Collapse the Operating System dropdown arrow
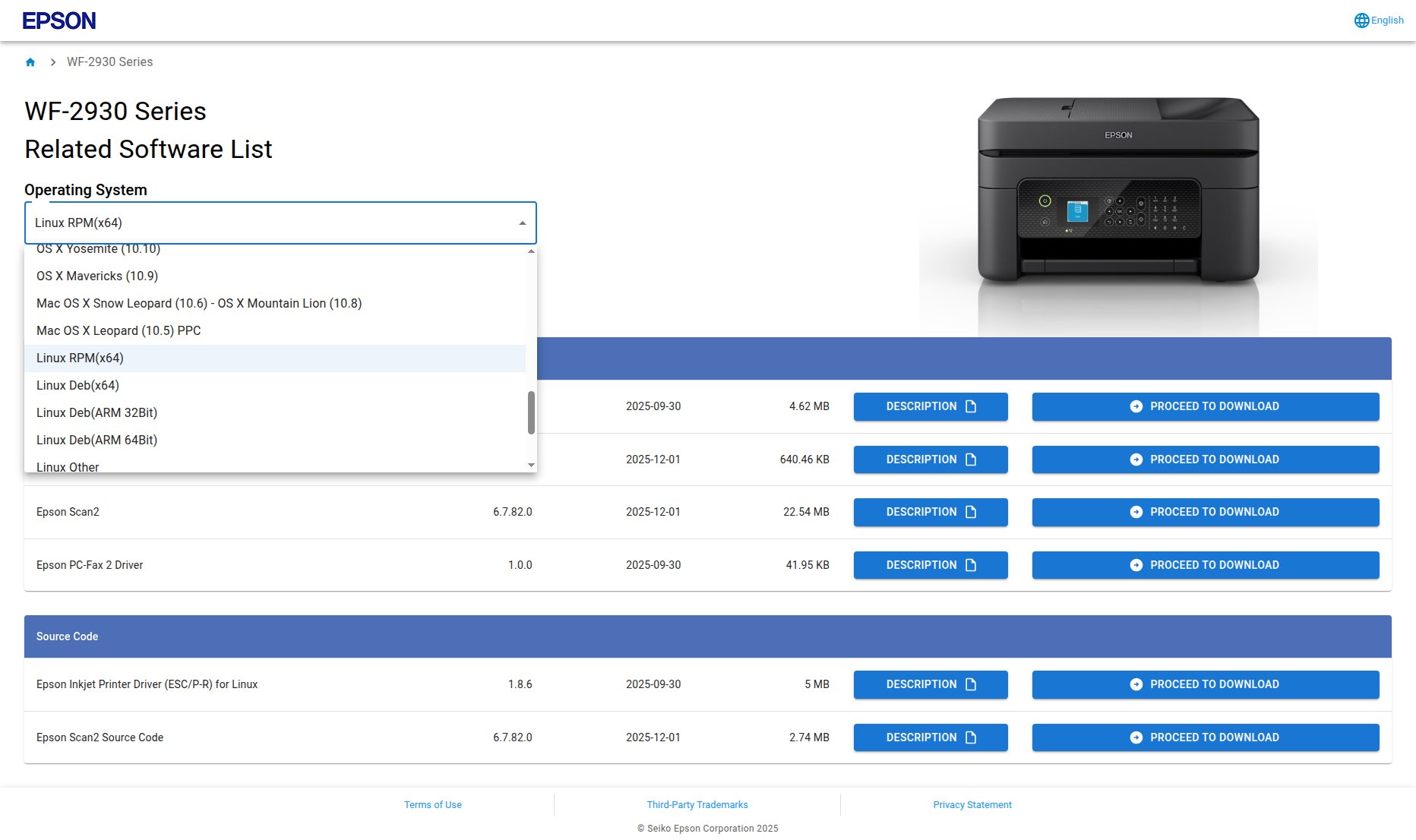The height and width of the screenshot is (840, 1416). 522,223
